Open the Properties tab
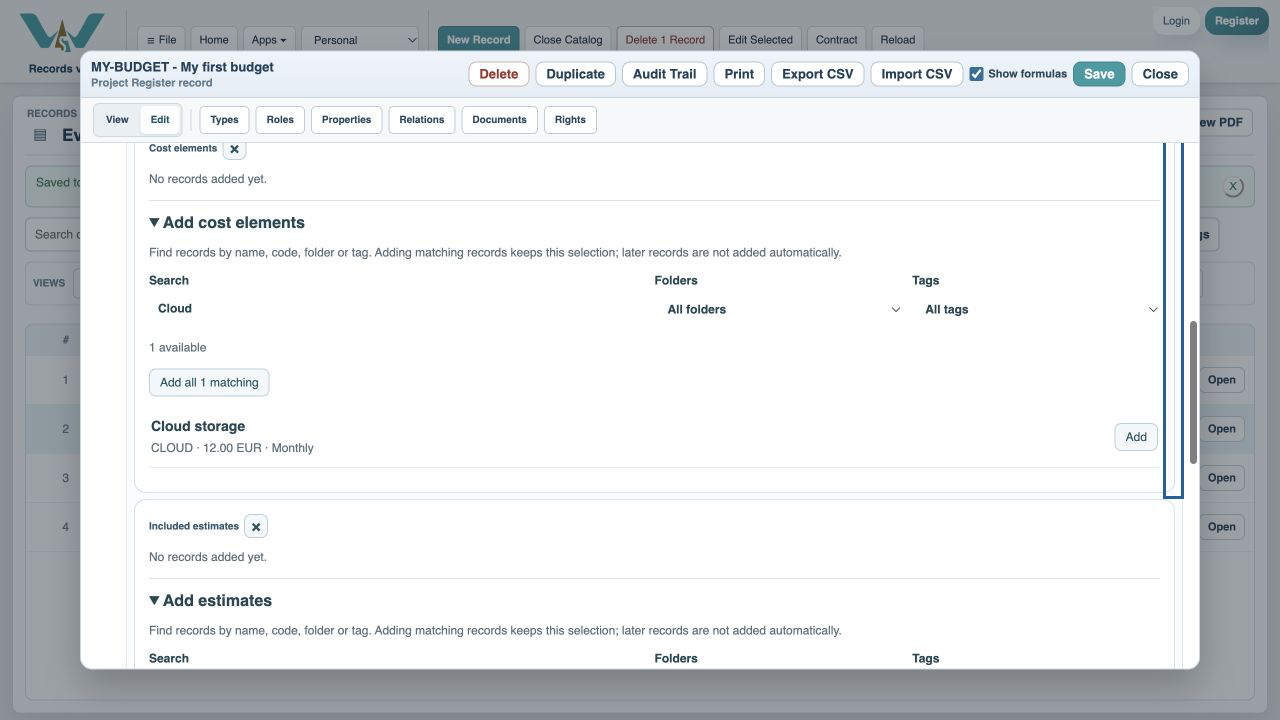 click(x=347, y=120)
